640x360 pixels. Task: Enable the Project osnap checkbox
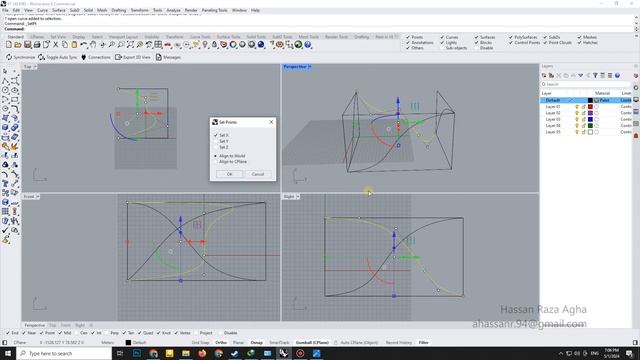click(196, 333)
